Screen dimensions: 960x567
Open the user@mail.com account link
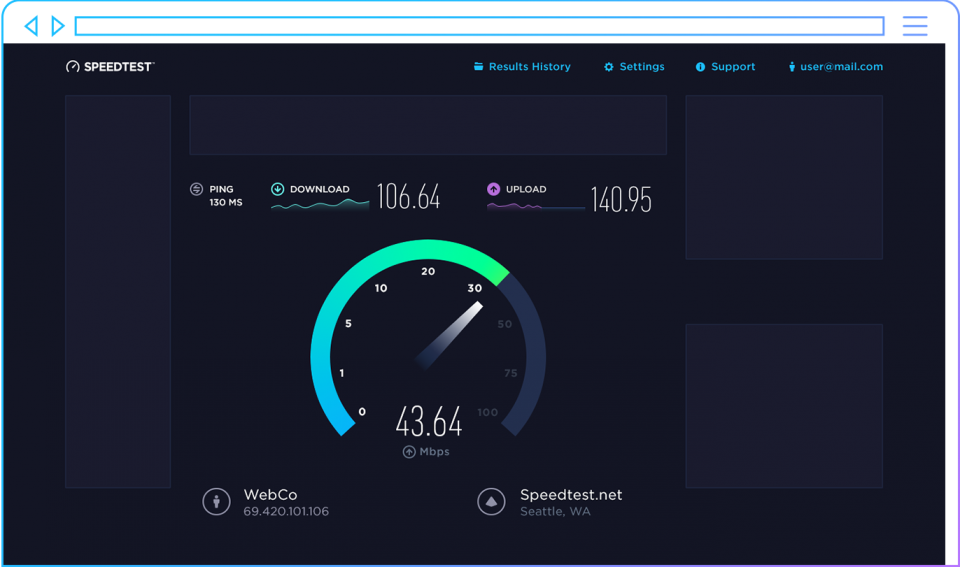pos(835,67)
